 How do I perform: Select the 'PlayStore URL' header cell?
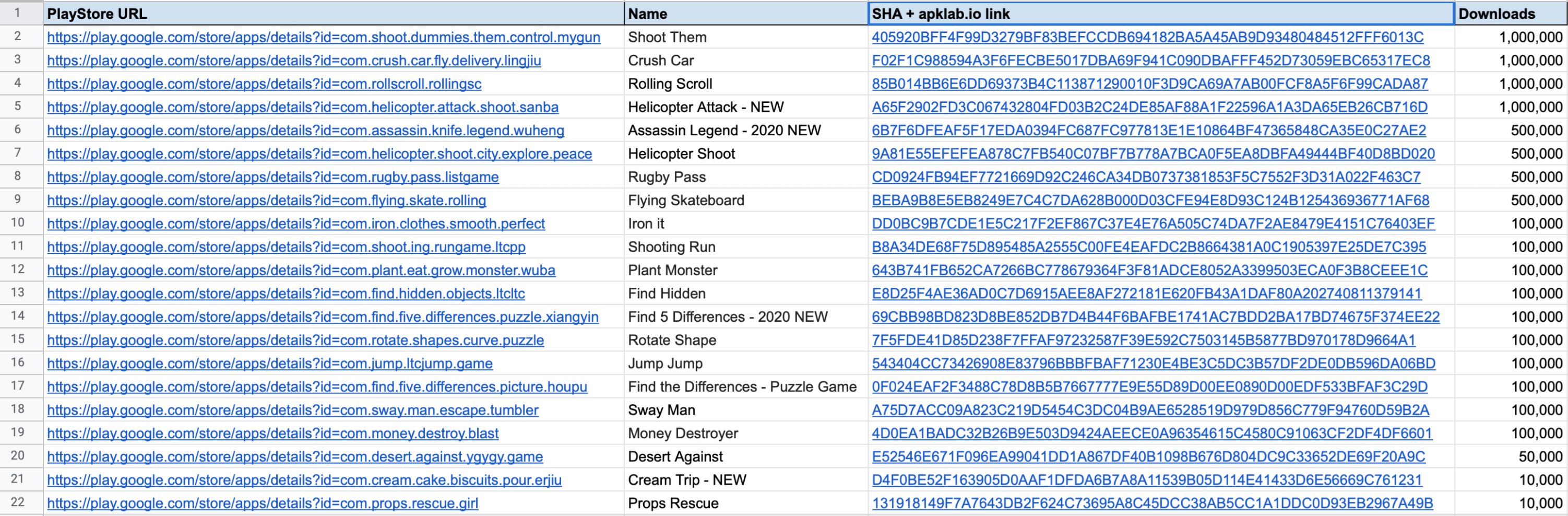click(333, 14)
